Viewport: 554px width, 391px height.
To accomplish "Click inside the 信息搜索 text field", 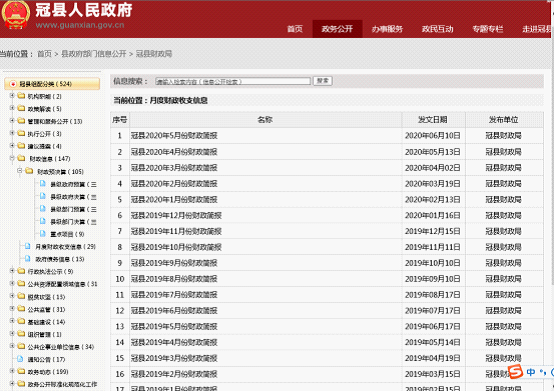I will click(233, 81).
